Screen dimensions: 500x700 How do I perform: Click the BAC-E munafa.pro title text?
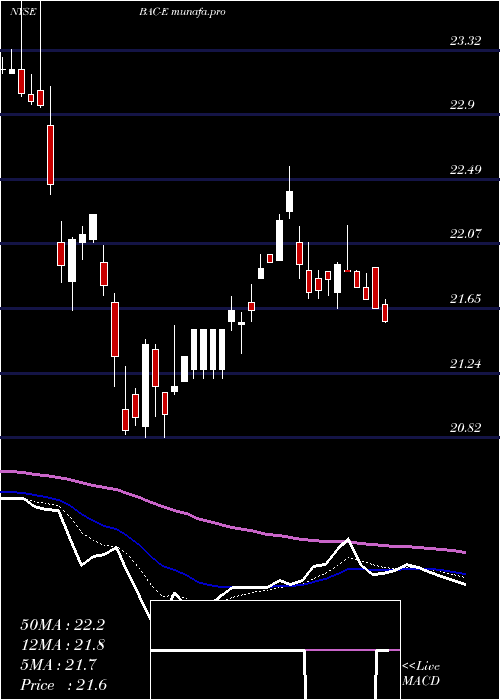(182, 12)
